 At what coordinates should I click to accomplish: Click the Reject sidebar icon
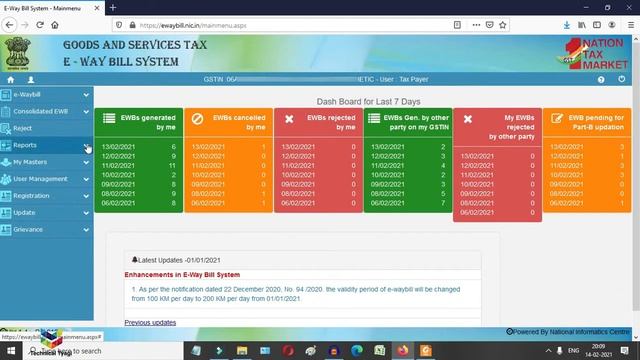point(6,129)
